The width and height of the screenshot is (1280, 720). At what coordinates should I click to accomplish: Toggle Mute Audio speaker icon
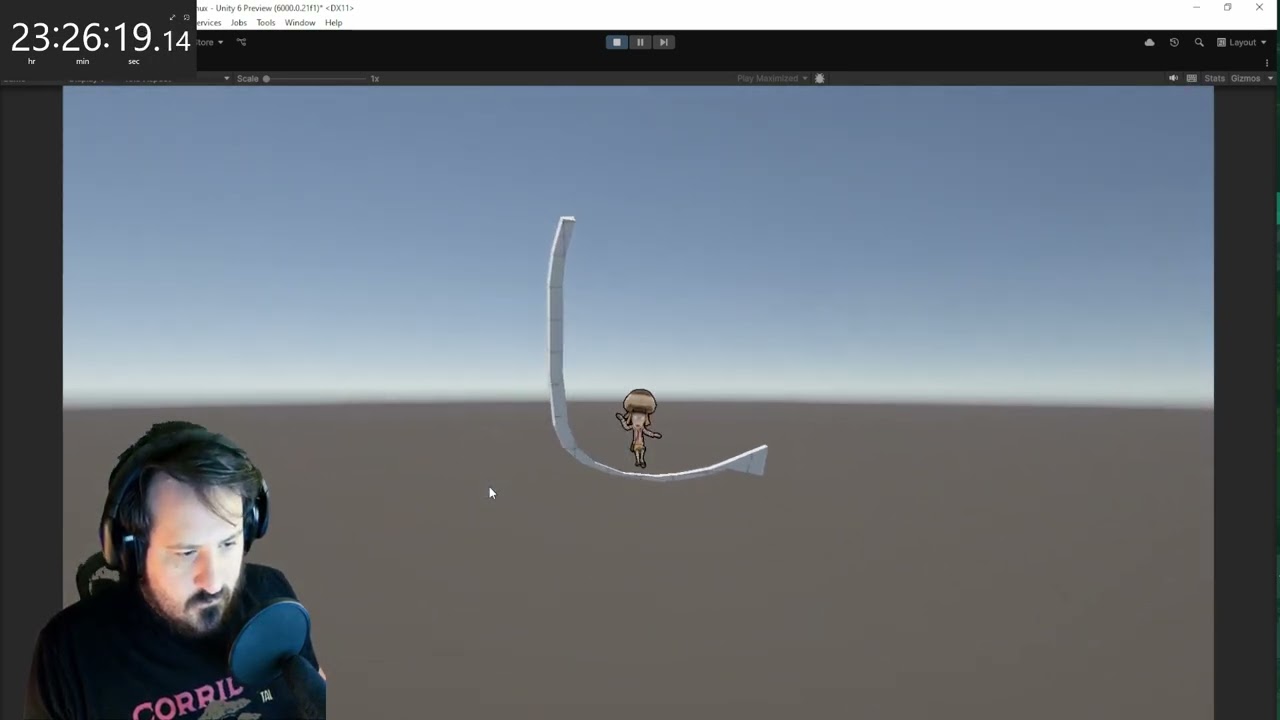click(1173, 78)
